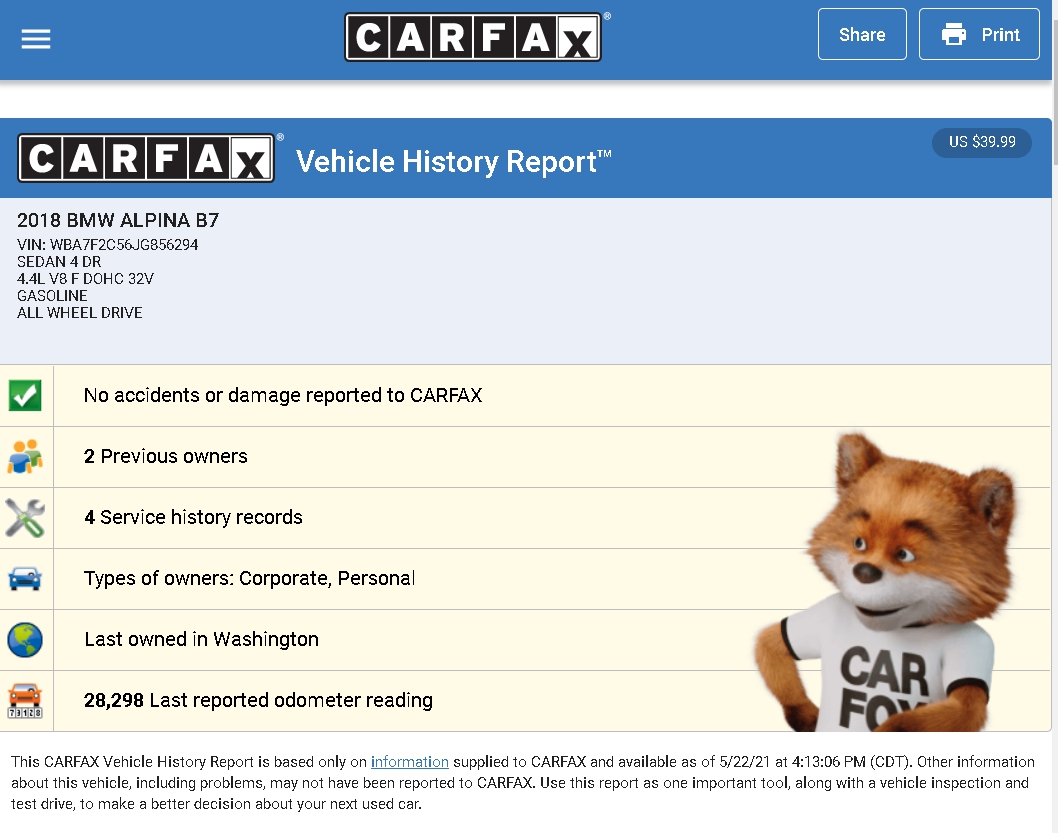Select 'Last owned in Washington' row
Image resolution: width=1058 pixels, height=833 pixels.
(526, 640)
